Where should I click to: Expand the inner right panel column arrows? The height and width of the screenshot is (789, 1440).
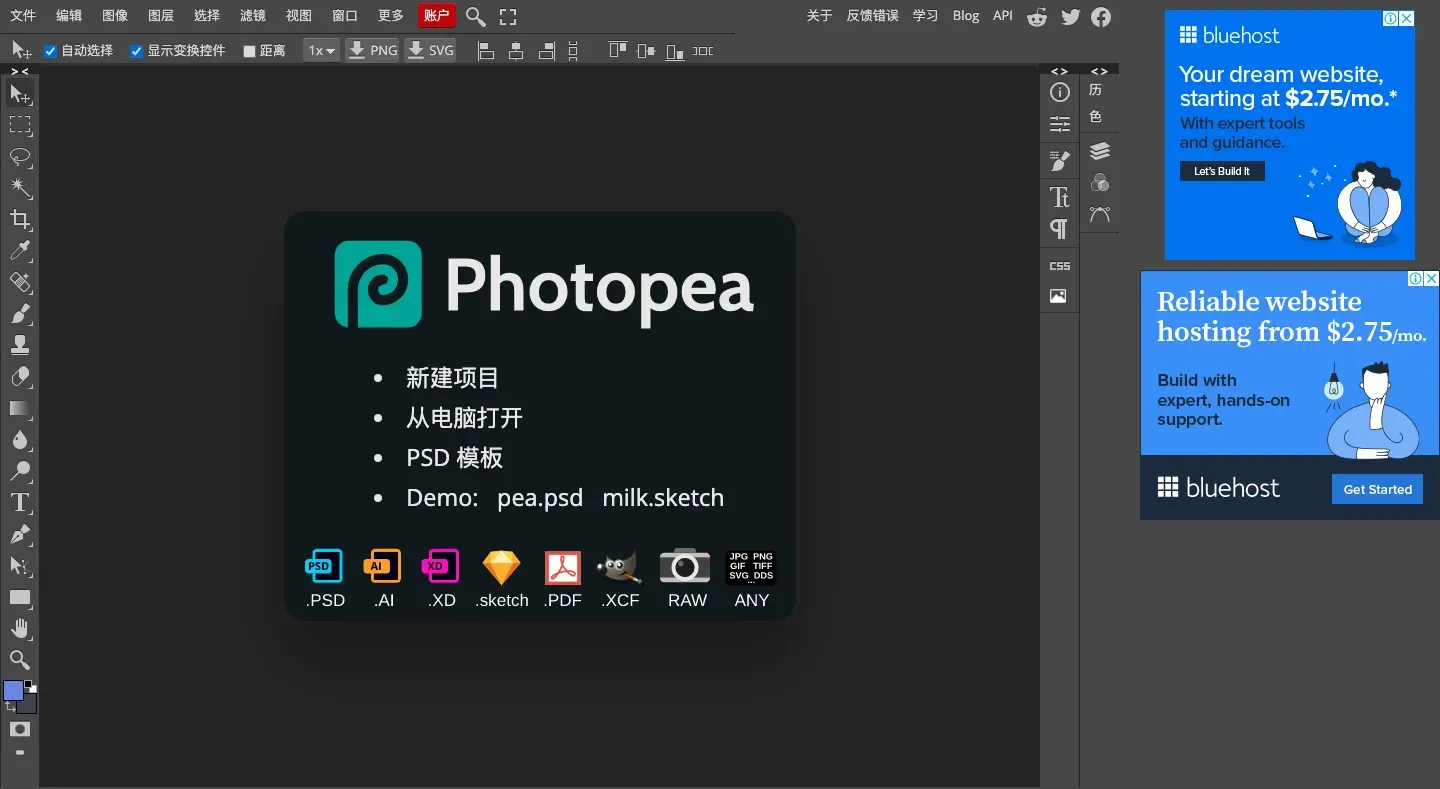pos(1059,71)
